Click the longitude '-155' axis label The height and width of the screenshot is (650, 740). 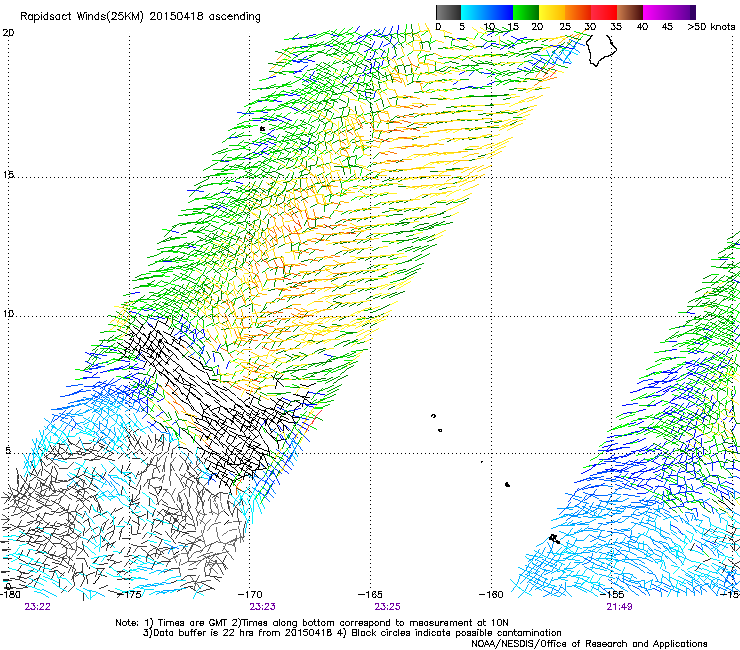tap(612, 594)
